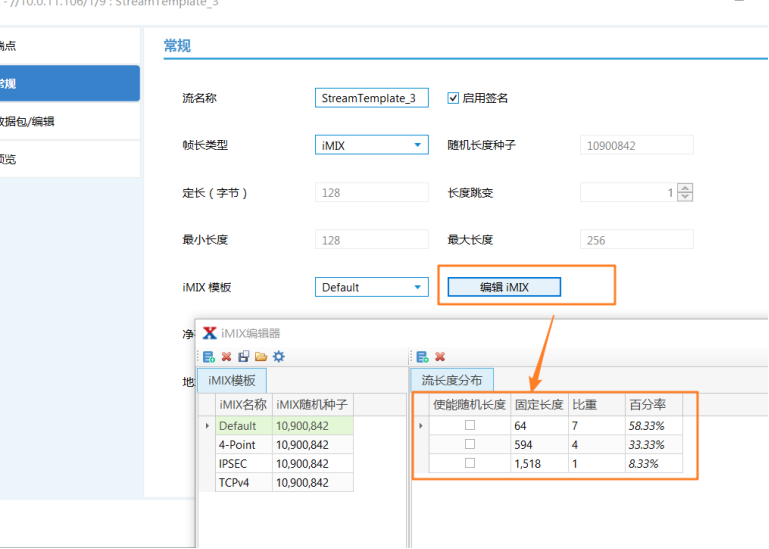The image size is (769, 549).
Task: Select the Default iMIX template row
Action: 284,426
